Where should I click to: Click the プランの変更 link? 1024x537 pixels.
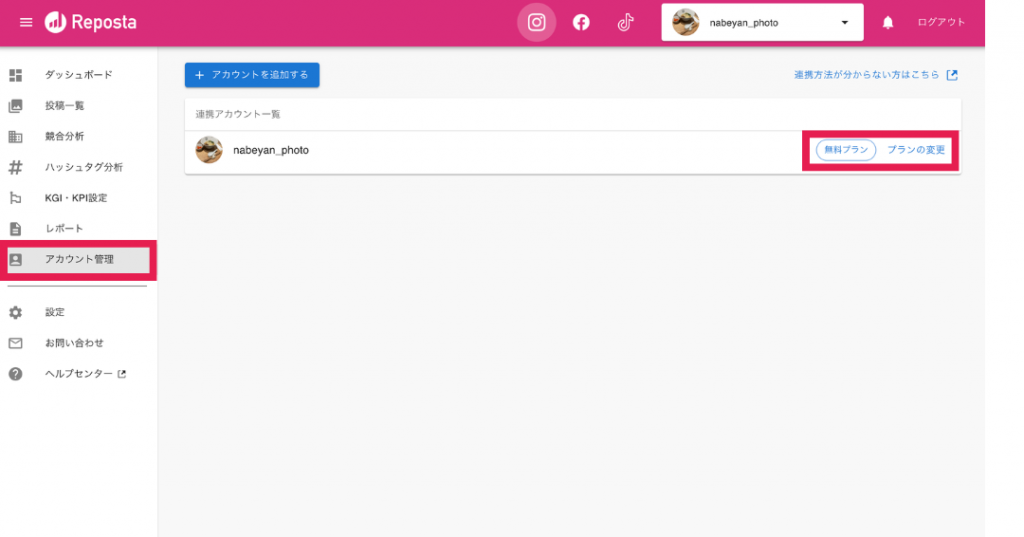tap(916, 150)
